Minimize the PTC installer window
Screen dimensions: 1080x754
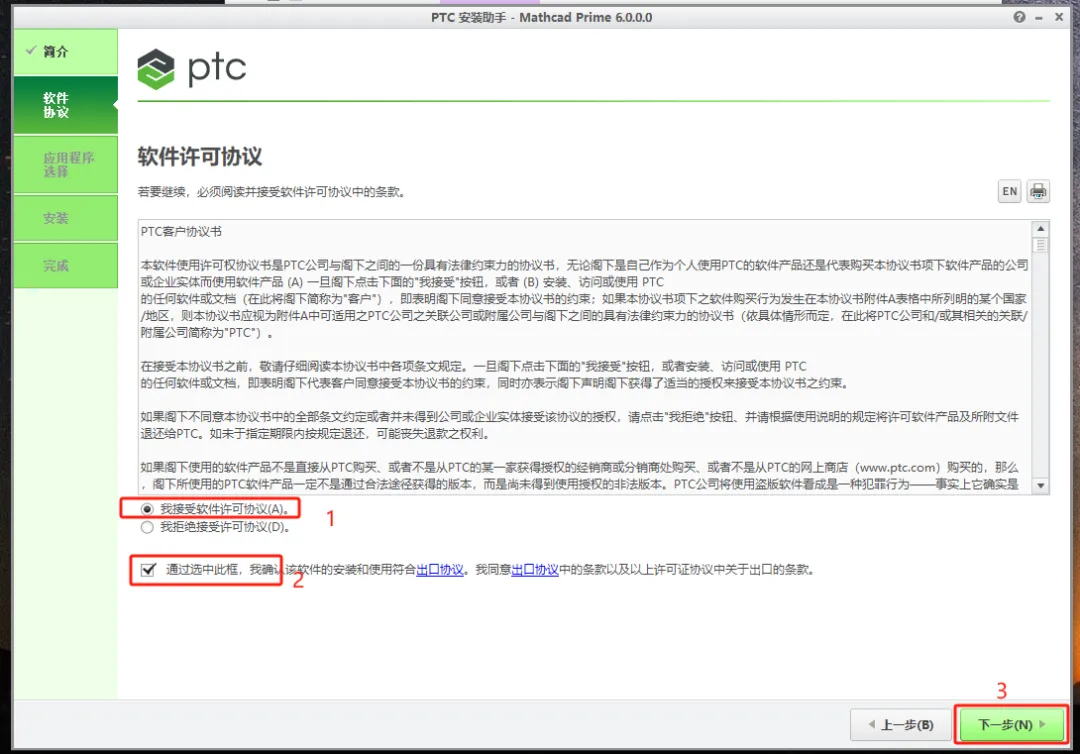point(1039,17)
